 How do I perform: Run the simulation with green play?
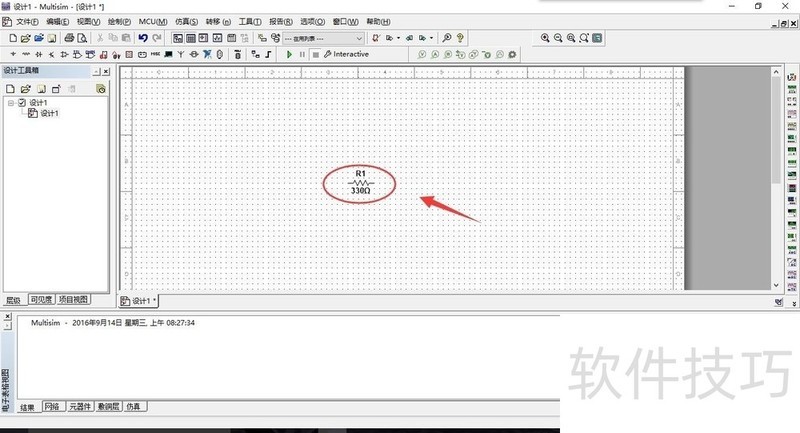pyautogui.click(x=289, y=54)
